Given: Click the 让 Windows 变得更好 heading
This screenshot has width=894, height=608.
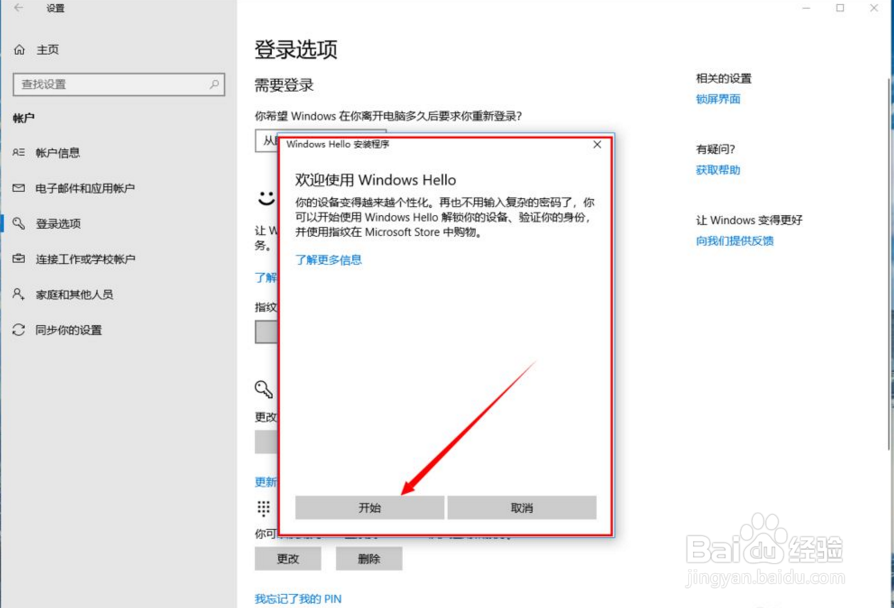Looking at the screenshot, I should [749, 220].
